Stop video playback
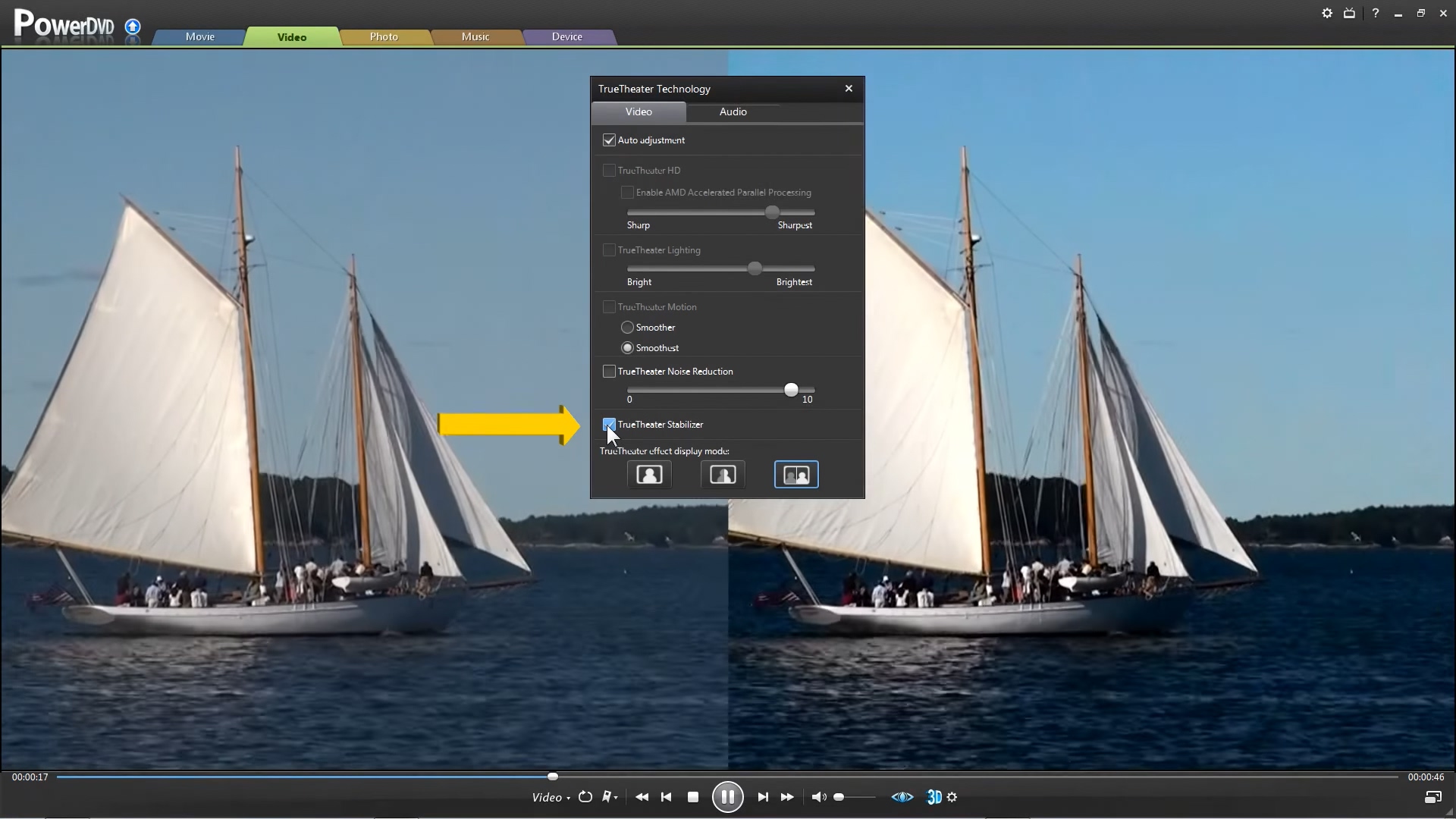 (x=692, y=797)
